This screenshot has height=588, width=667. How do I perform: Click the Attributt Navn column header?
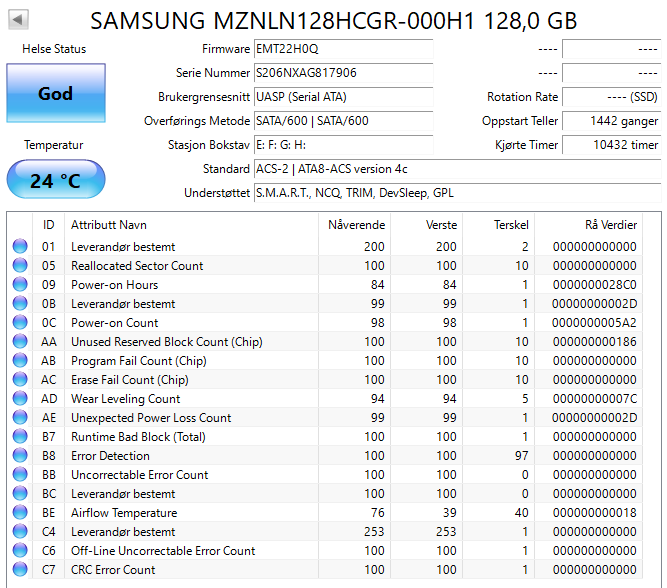click(108, 225)
